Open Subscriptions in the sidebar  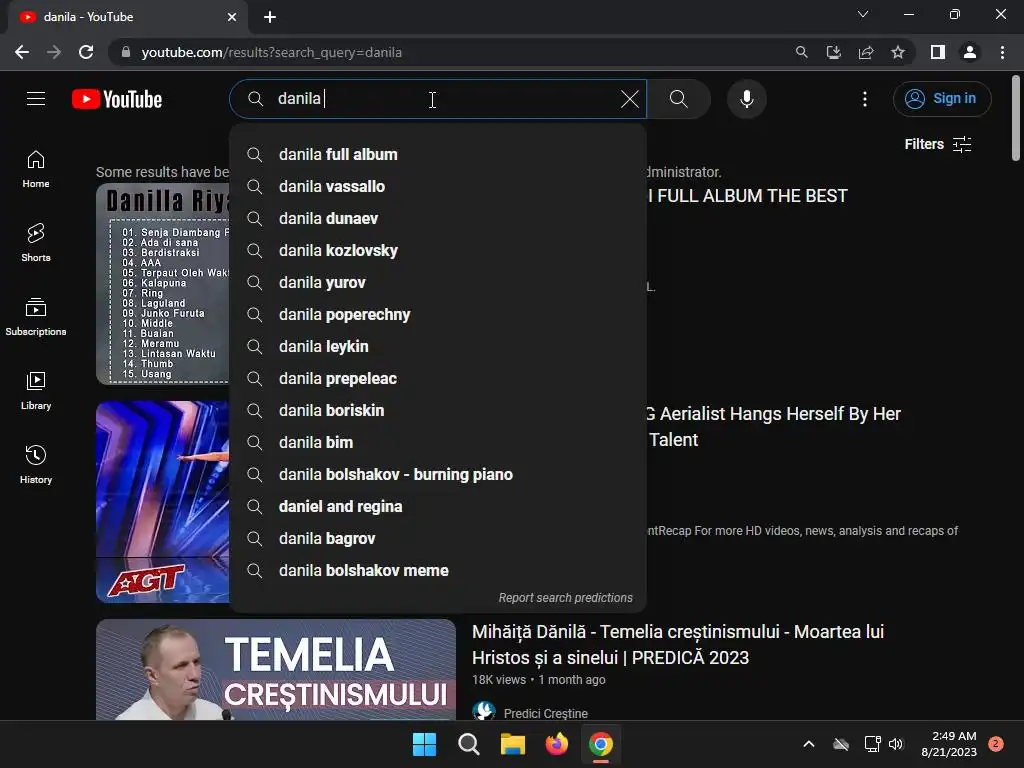click(x=36, y=317)
